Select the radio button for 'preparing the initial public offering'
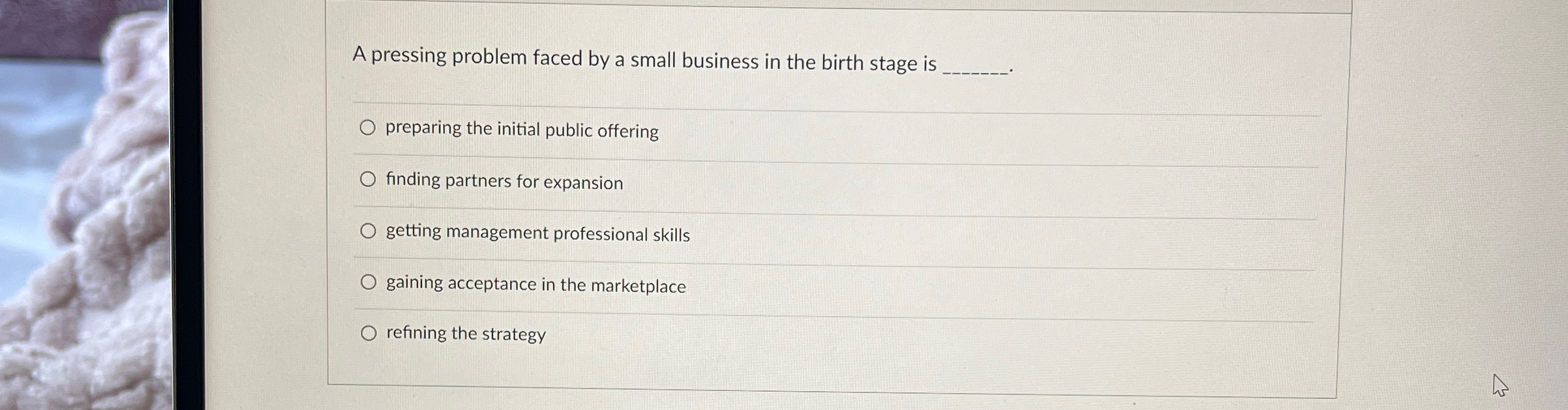The image size is (1568, 410). tap(369, 128)
